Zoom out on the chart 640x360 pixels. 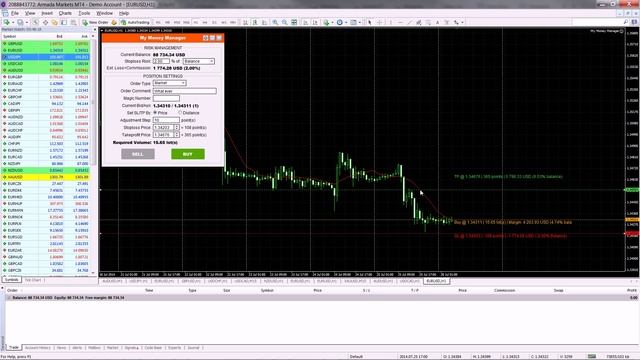(x=284, y=22)
